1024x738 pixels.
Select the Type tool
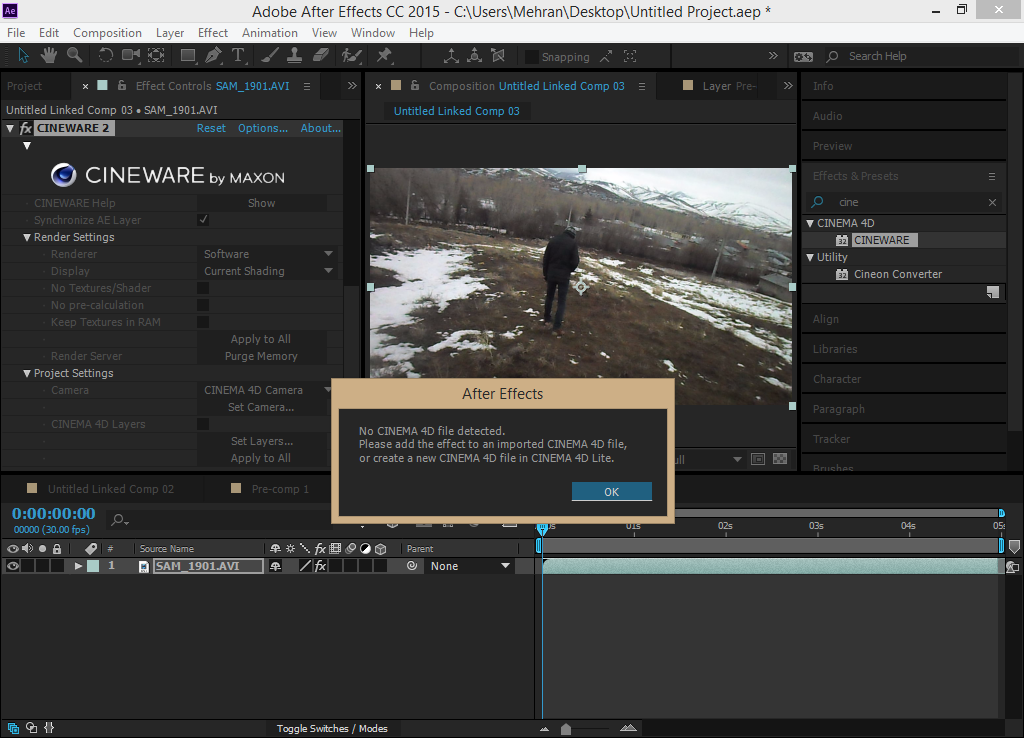click(238, 56)
